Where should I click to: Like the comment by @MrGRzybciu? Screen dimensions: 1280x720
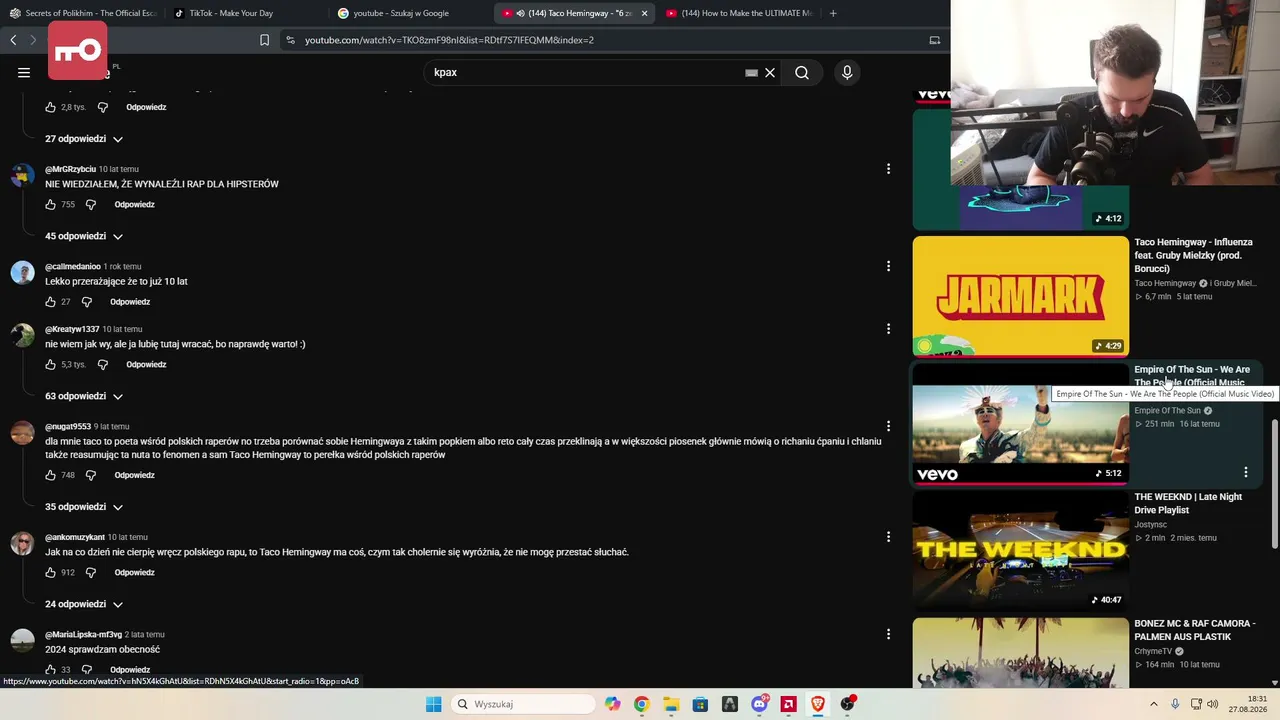click(51, 204)
